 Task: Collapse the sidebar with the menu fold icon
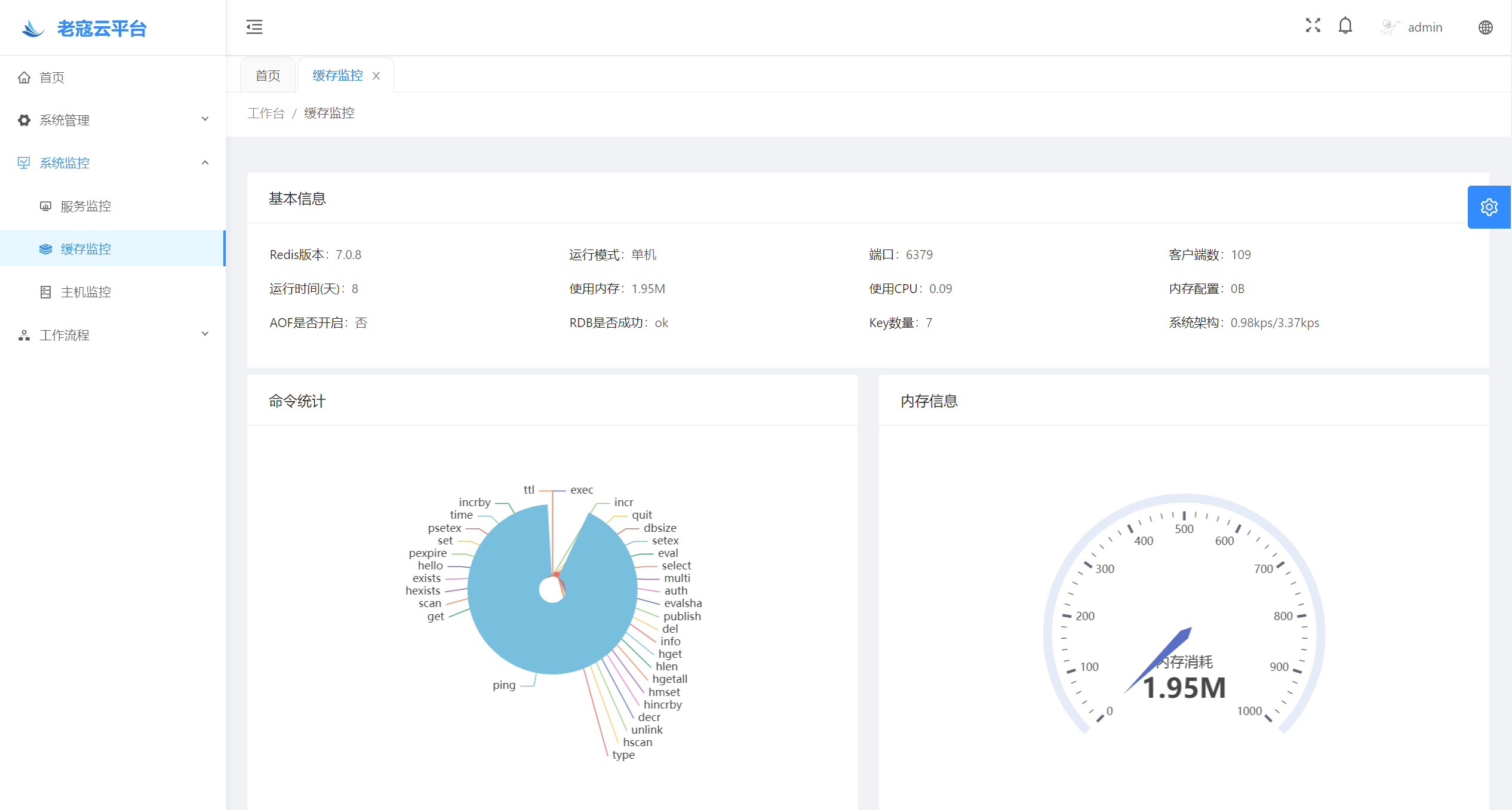click(254, 27)
